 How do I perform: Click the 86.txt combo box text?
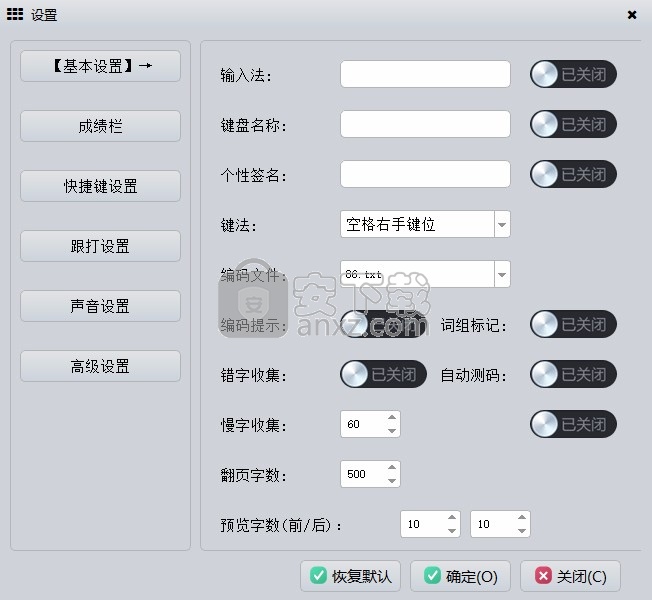tap(363, 274)
